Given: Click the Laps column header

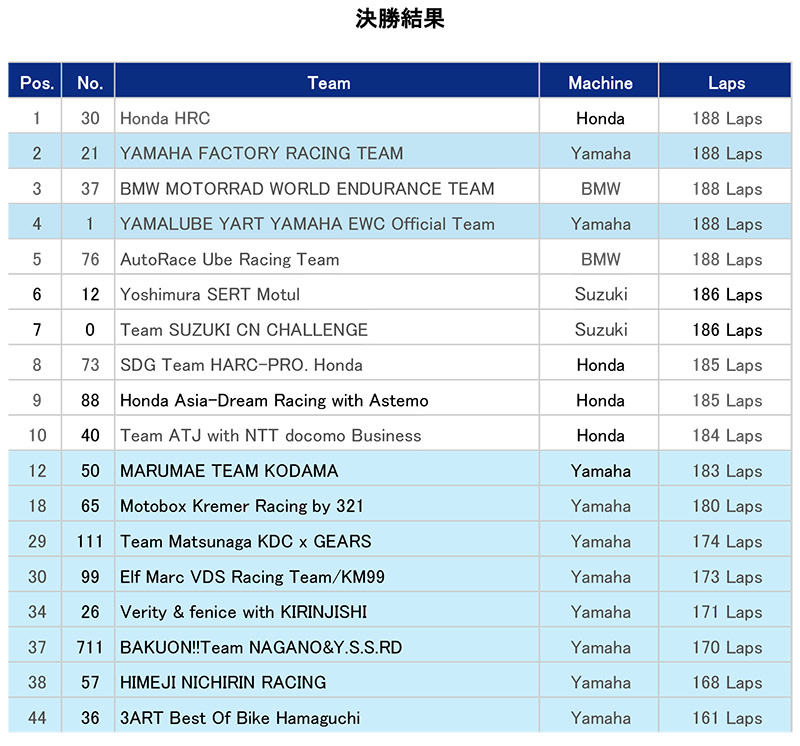Looking at the screenshot, I should pos(725,81).
